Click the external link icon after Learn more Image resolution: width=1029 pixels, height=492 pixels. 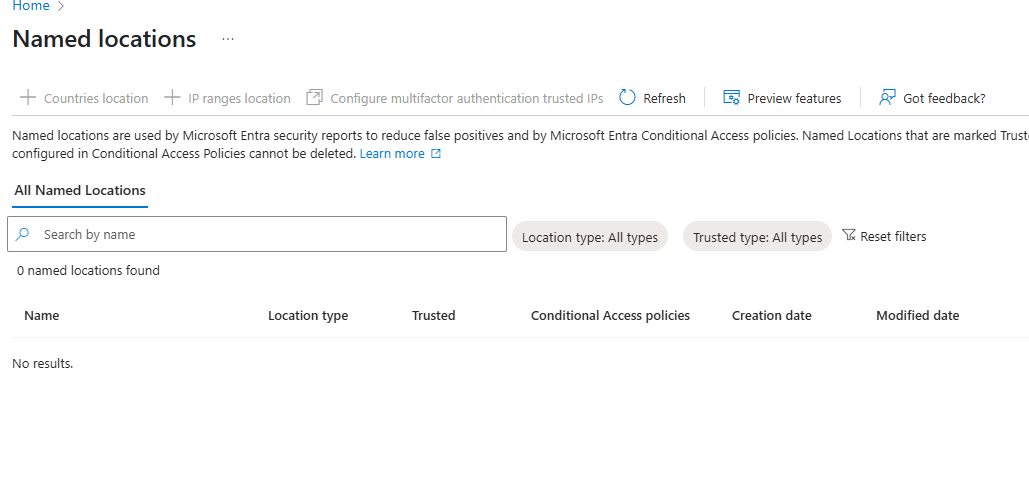pos(436,154)
